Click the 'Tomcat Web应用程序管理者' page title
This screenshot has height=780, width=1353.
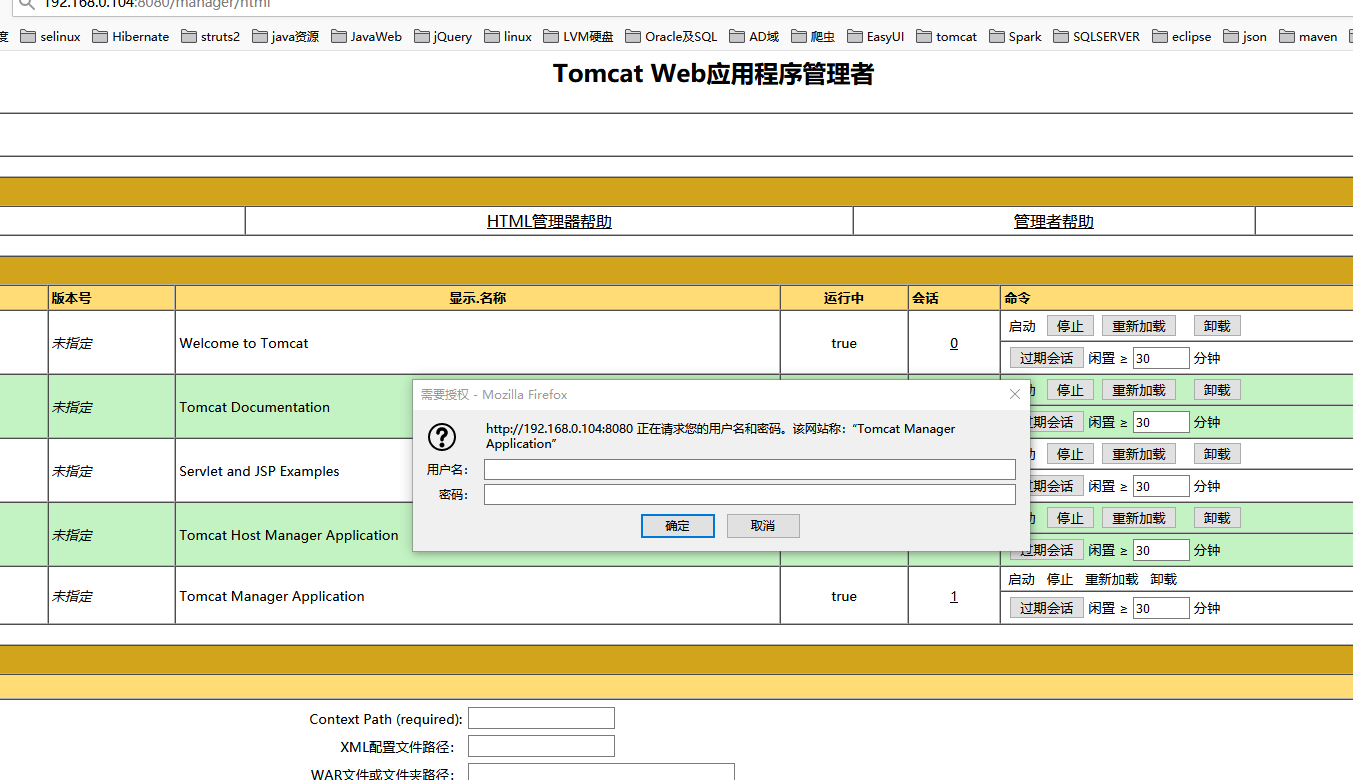coord(713,74)
